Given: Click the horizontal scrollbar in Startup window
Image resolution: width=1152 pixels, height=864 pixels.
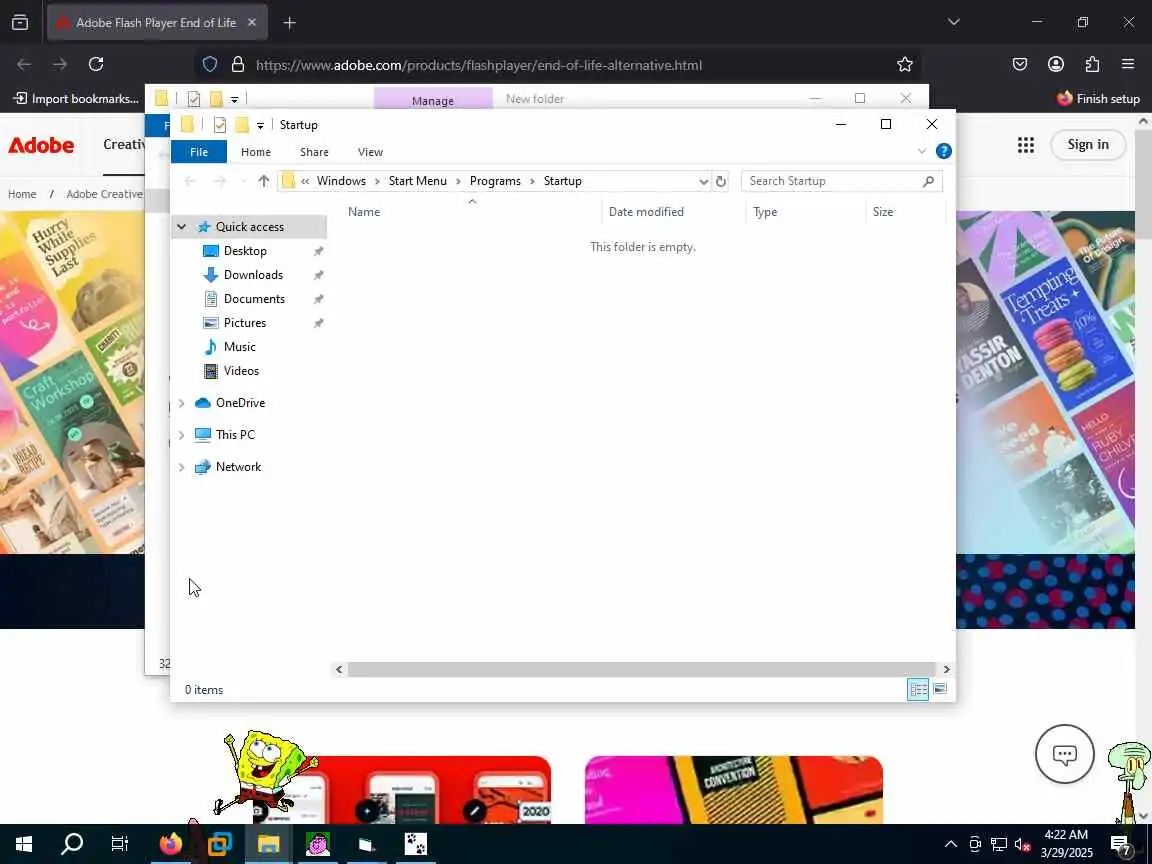Looking at the screenshot, I should coord(642,669).
